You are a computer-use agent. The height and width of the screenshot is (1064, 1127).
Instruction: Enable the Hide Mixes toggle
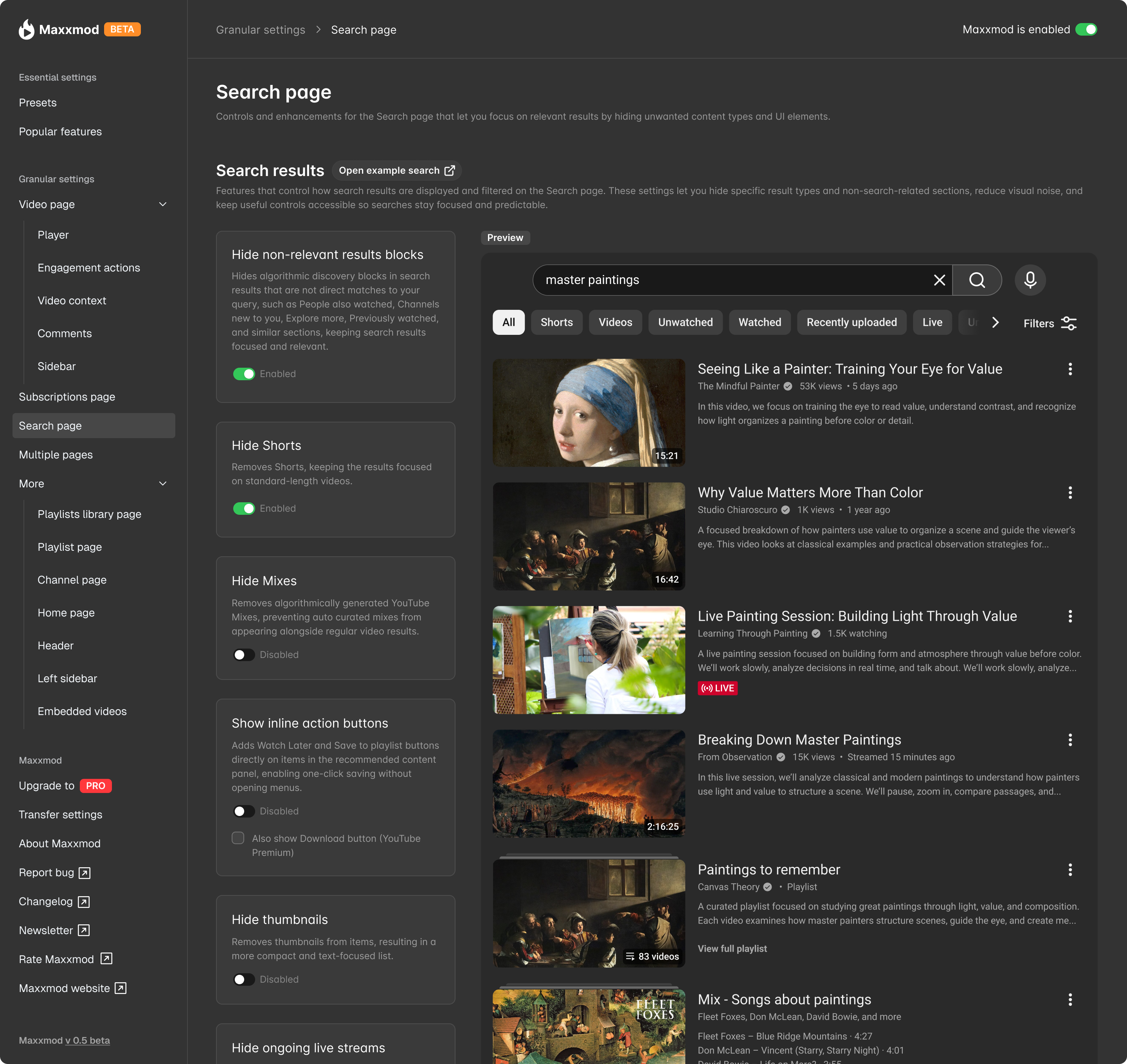[x=244, y=654]
